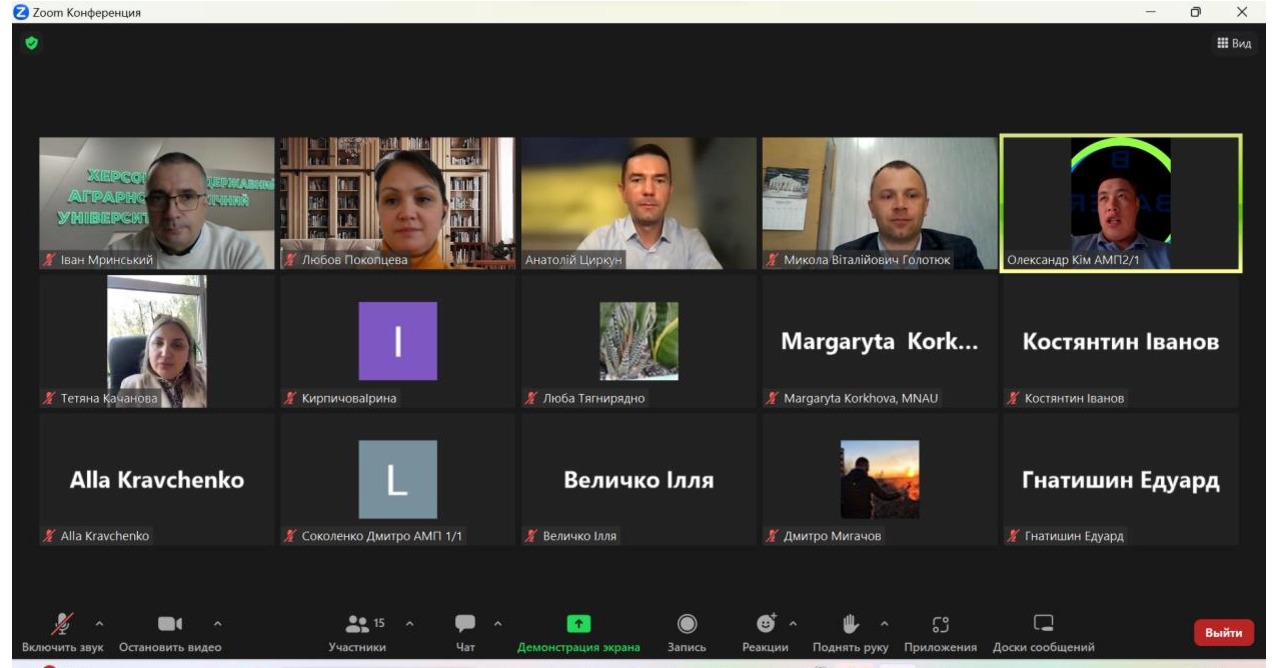Click gray L avatar of Соколенко Дмитро
Image resolution: width=1272 pixels, height=668 pixels.
[398, 479]
